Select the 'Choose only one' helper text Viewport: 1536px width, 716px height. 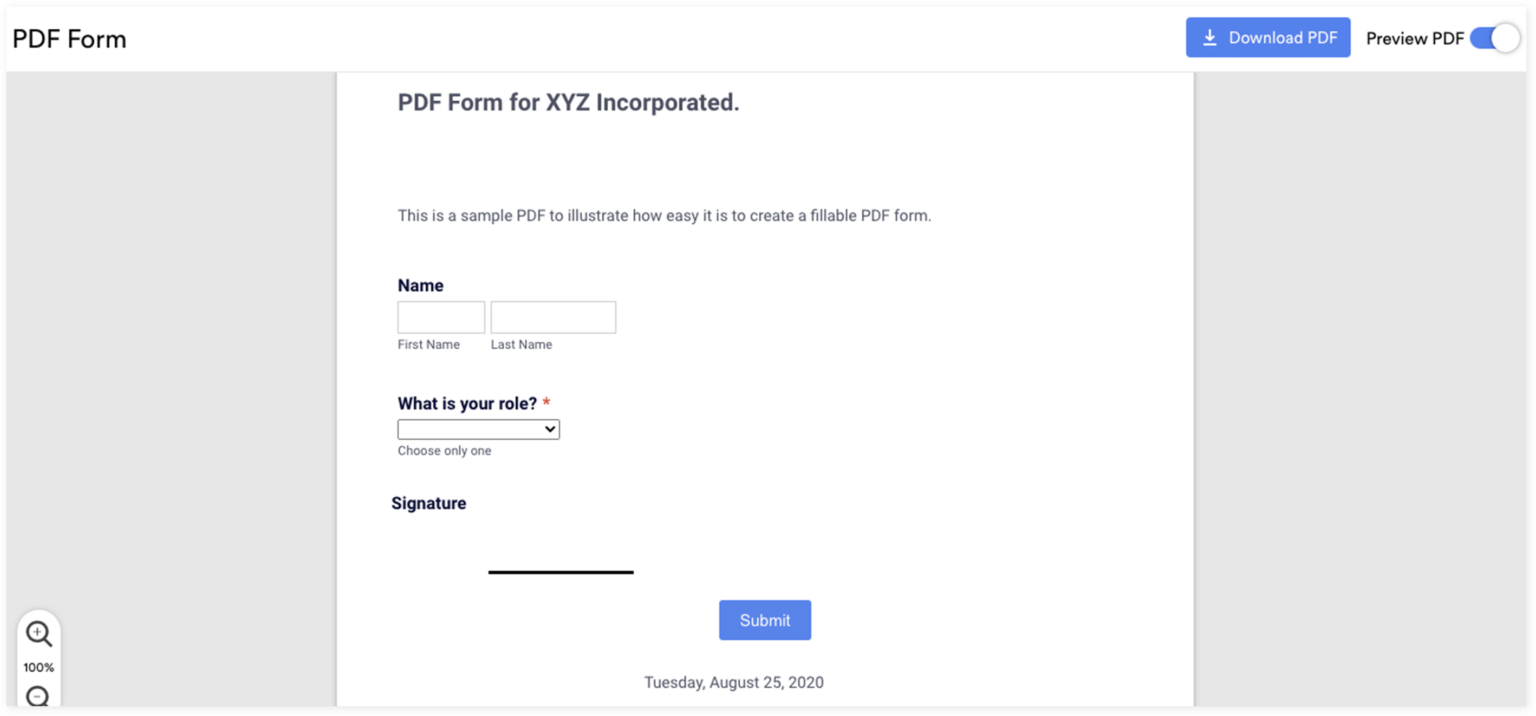444,450
